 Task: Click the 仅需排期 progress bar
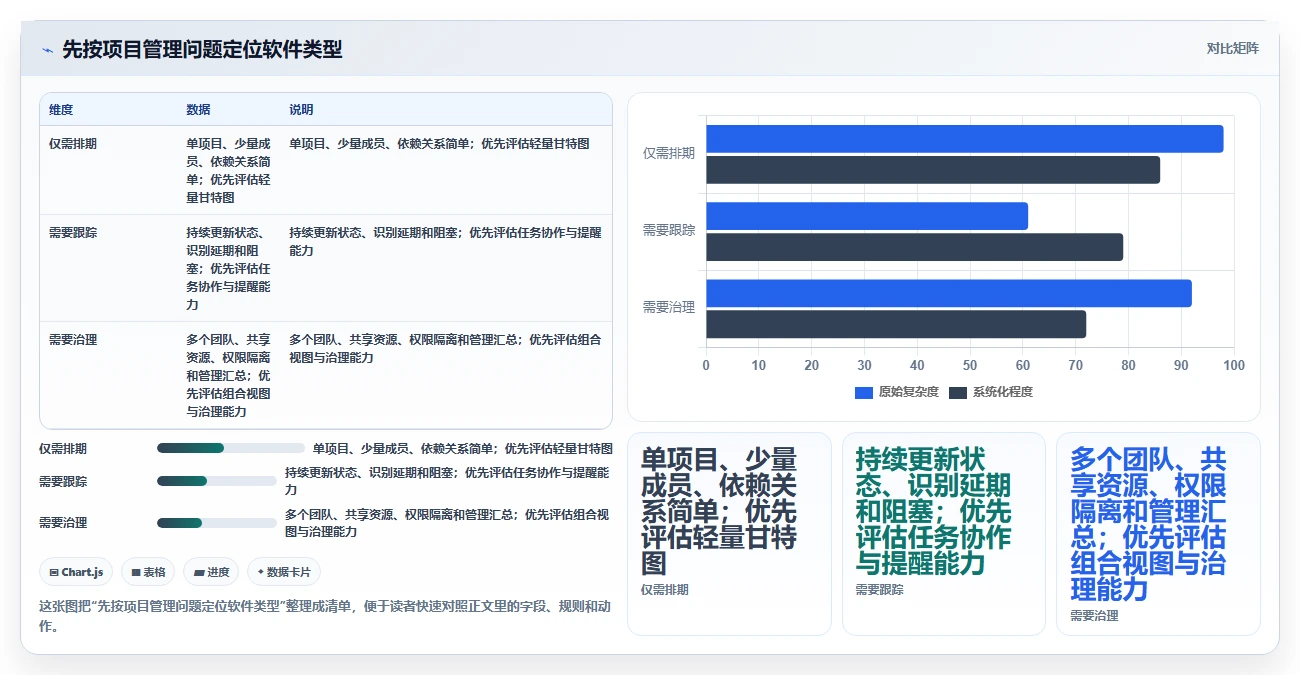(231, 448)
